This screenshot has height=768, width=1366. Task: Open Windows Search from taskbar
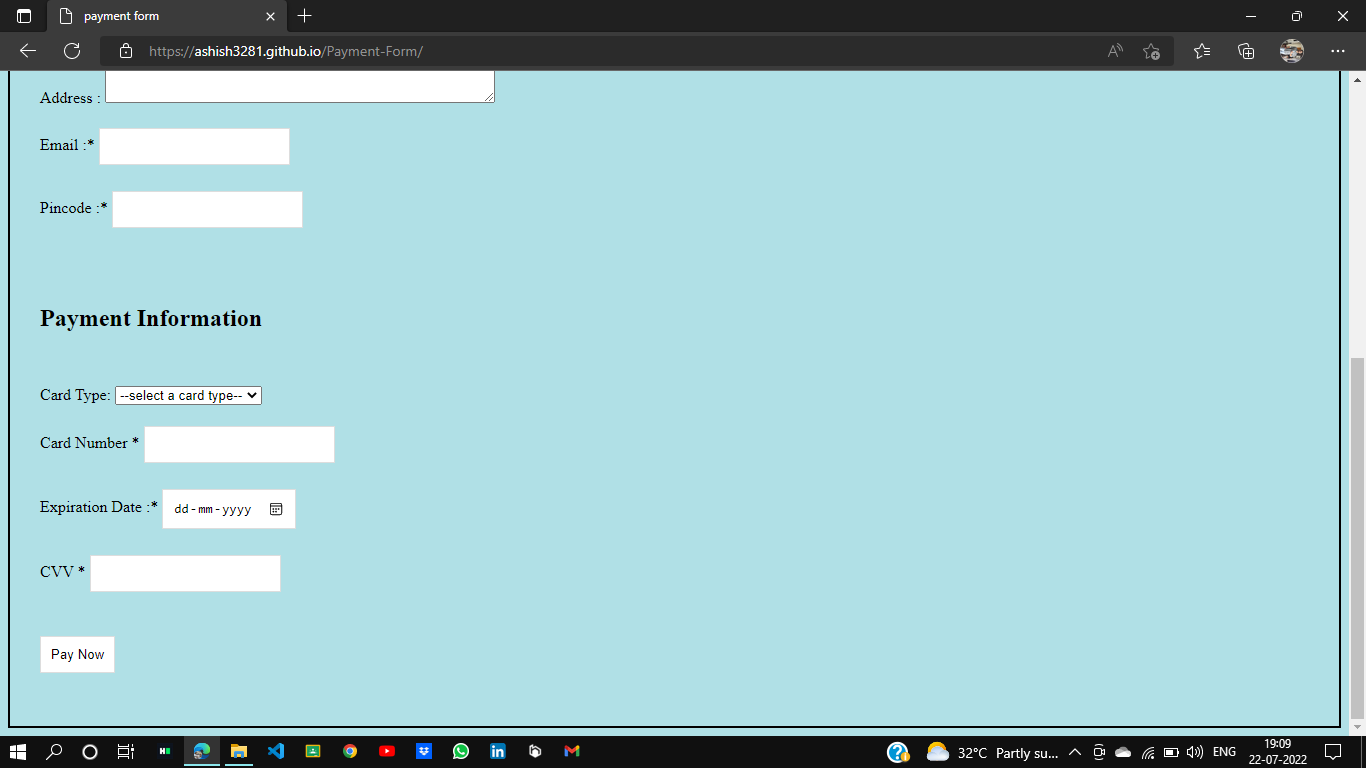(x=55, y=751)
